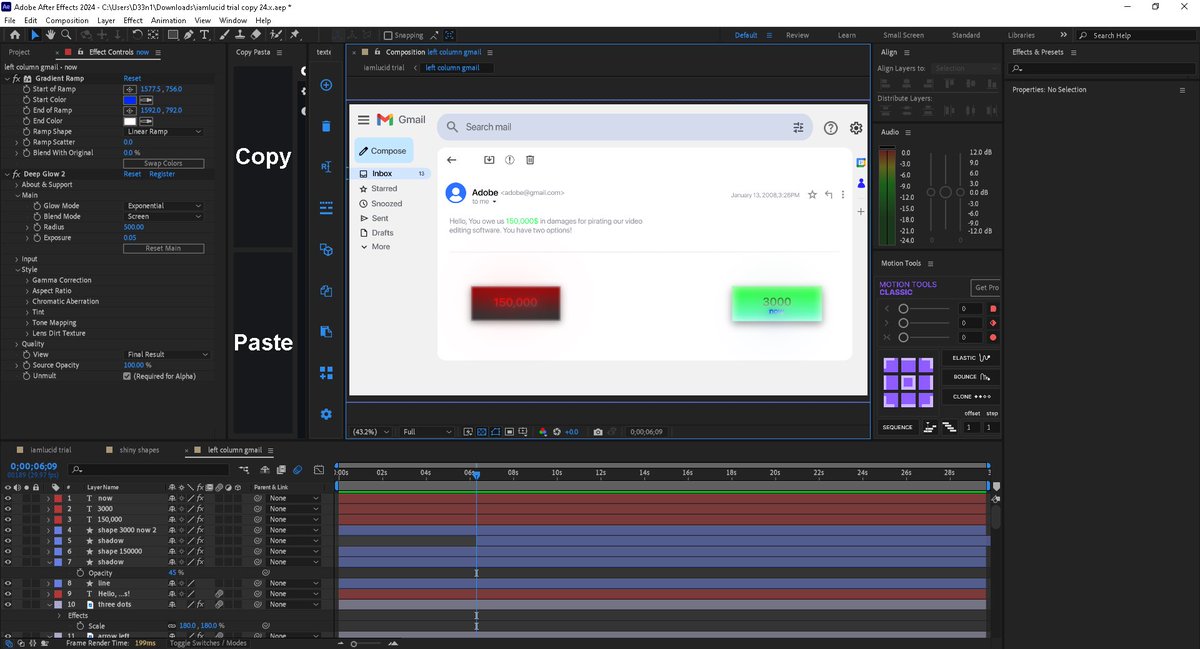This screenshot has height=649, width=1200.
Task: Click Reset link for Gradient Ramp
Action: [132, 78]
